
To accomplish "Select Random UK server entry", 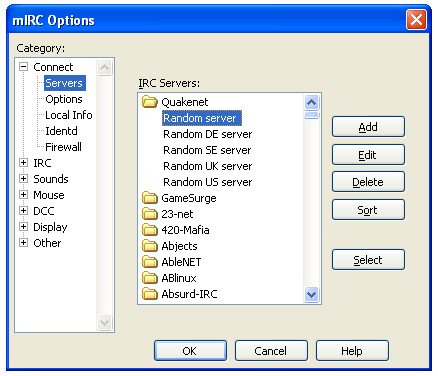I will click(x=207, y=166).
